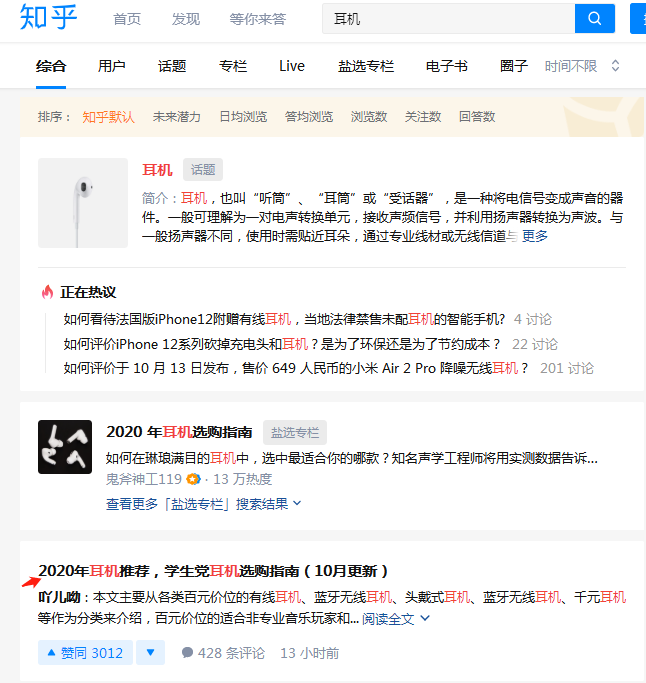Click the downvote triangle button
Viewport: 646px width, 683px height.
coord(150,653)
